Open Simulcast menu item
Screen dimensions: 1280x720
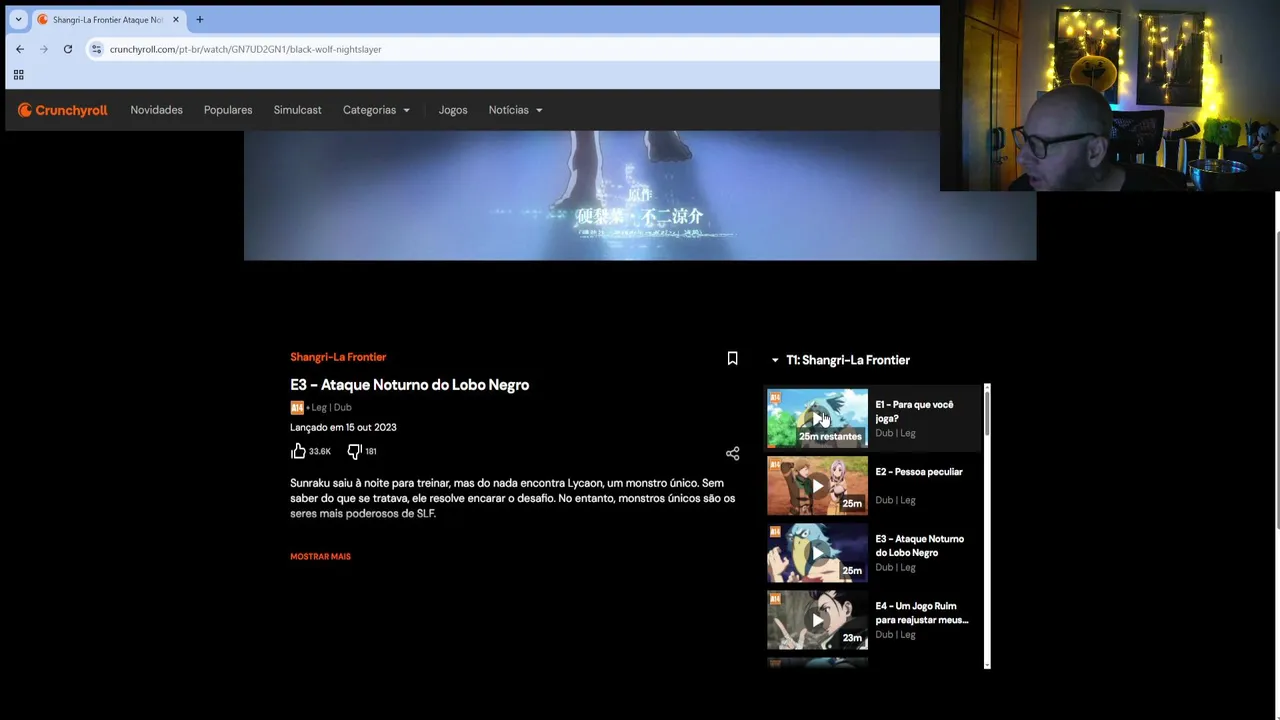point(297,110)
